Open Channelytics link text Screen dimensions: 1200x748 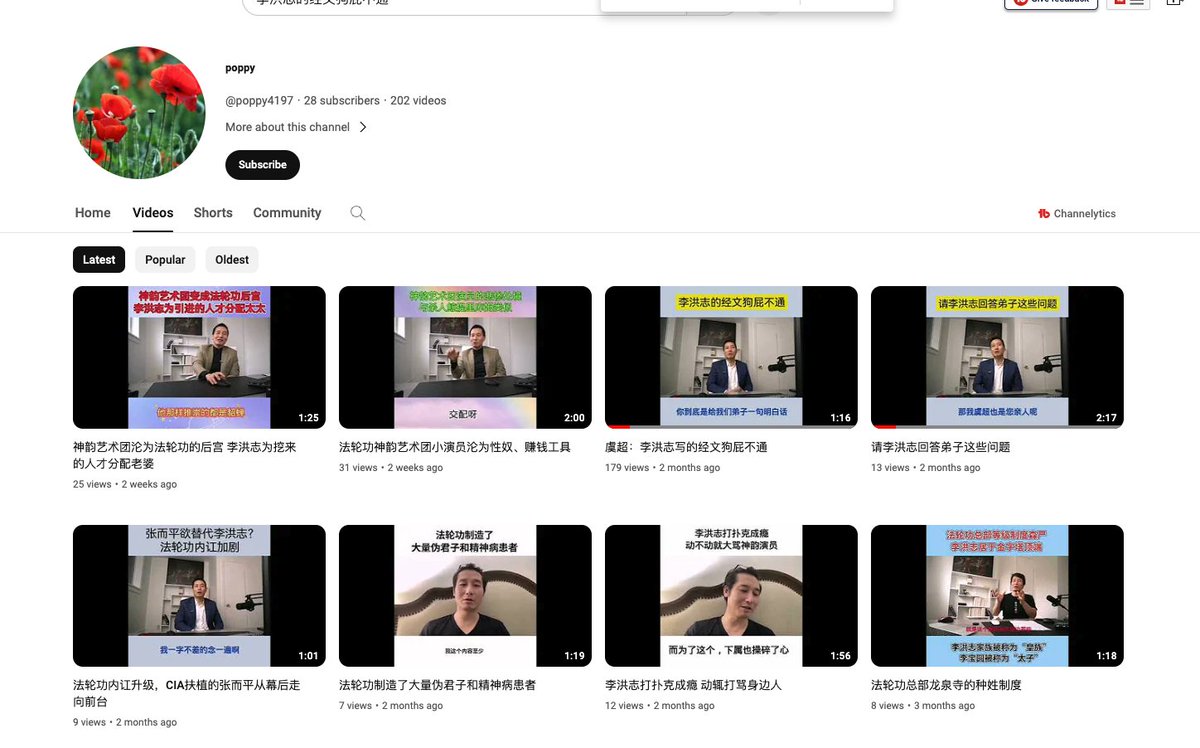pos(1085,214)
